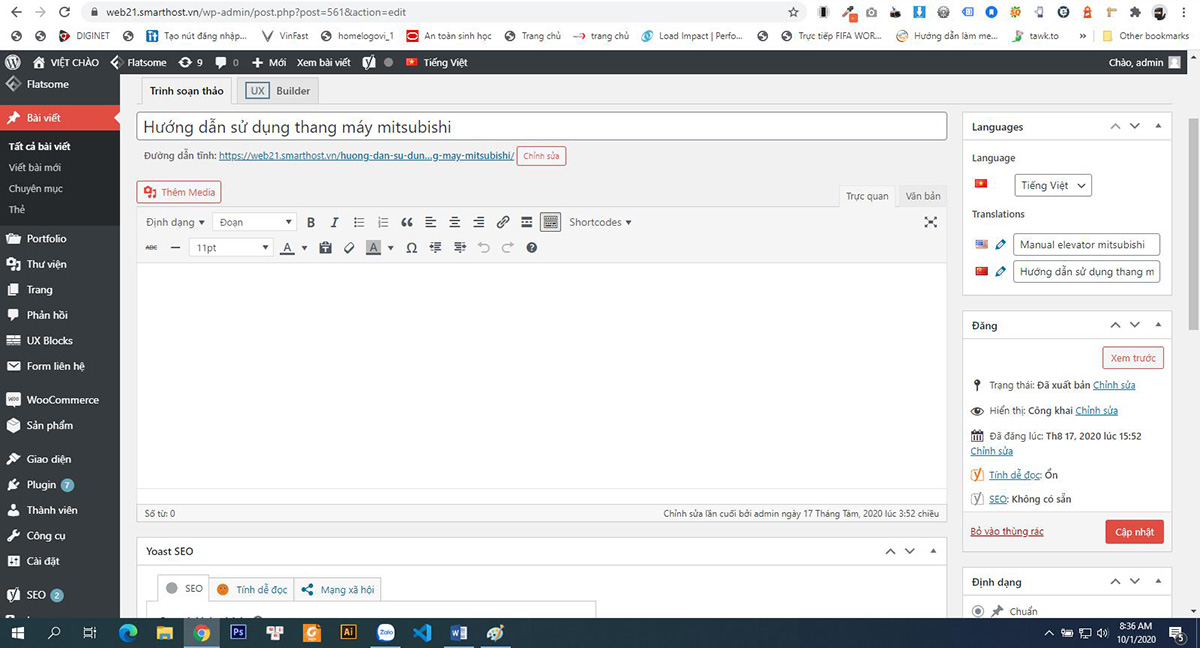Open the Đoạn paragraph style dropdown

[x=256, y=222]
